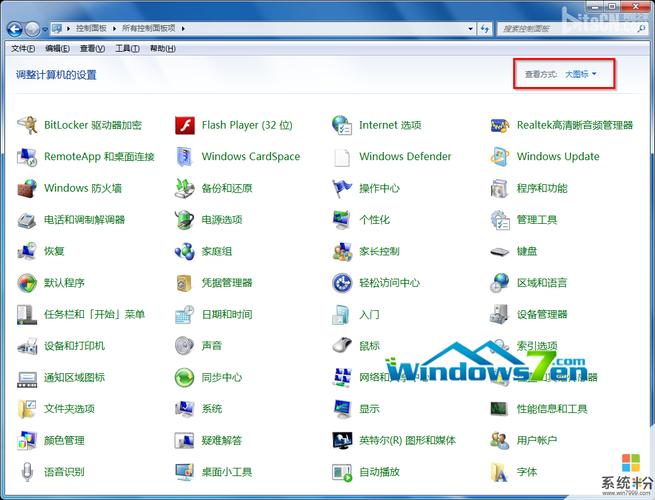Click the Internet 选项 link
The image size is (655, 500).
[390, 126]
